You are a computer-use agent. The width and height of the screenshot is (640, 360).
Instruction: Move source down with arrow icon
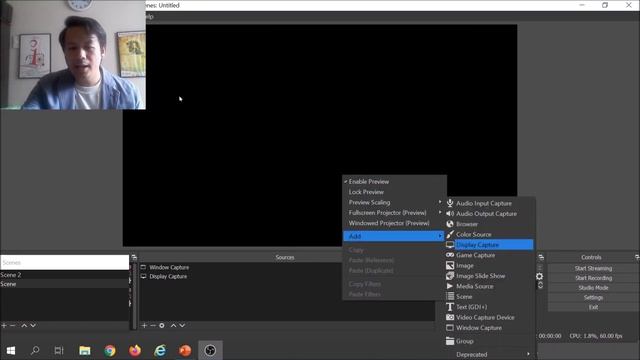[182, 326]
